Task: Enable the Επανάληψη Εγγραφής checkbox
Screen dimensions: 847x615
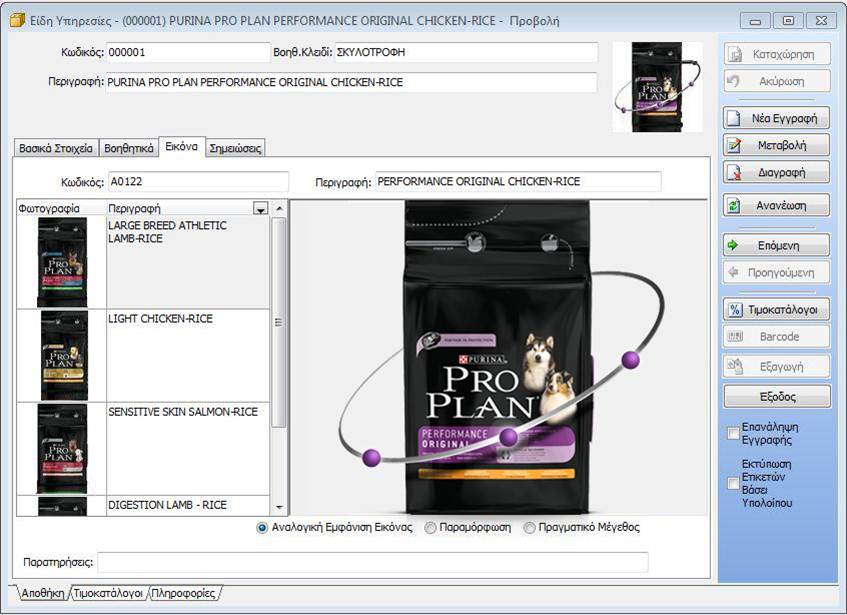Action: click(733, 433)
